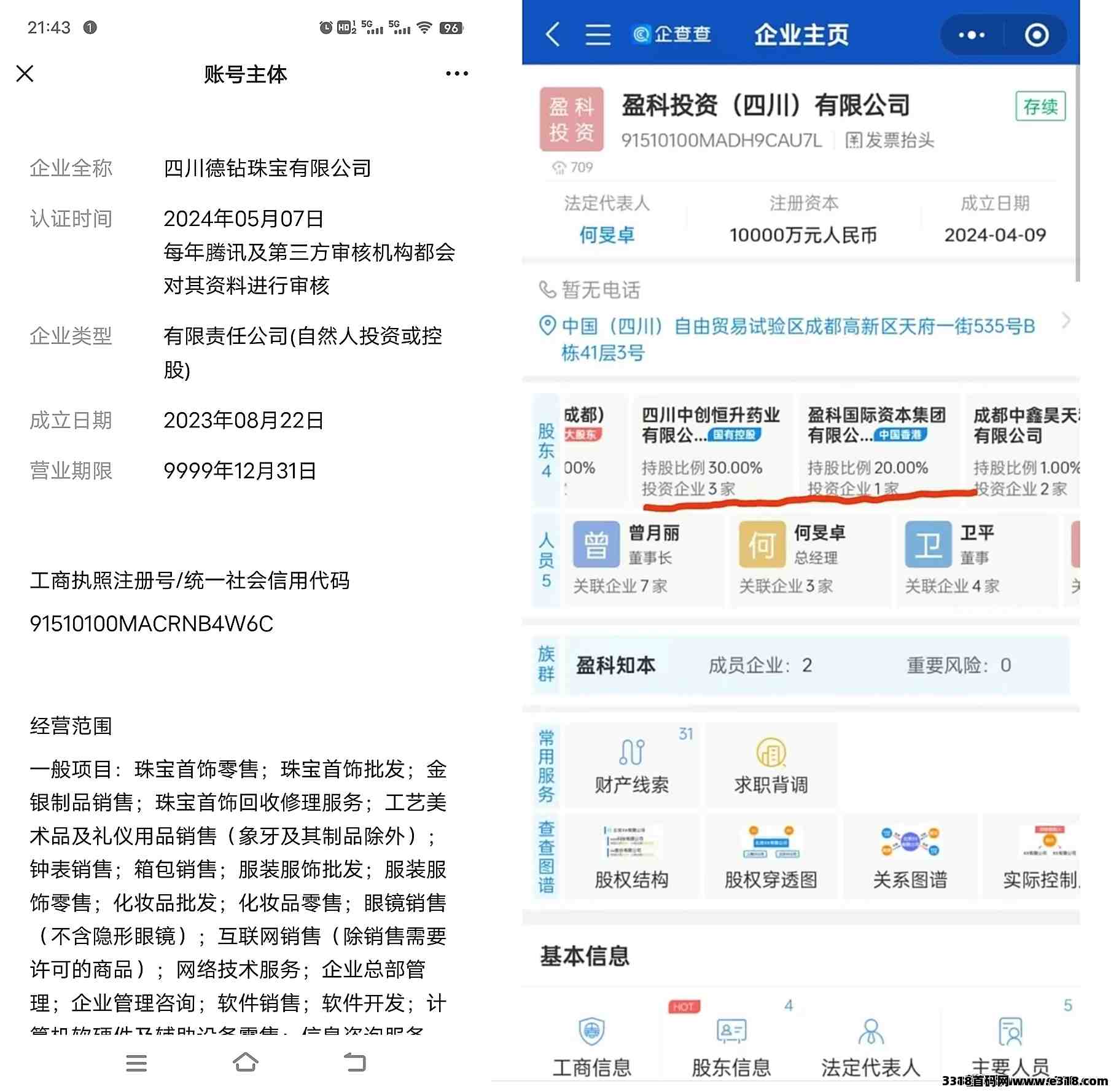
Task: Expand address details with right chevron
Action: pos(1066,321)
